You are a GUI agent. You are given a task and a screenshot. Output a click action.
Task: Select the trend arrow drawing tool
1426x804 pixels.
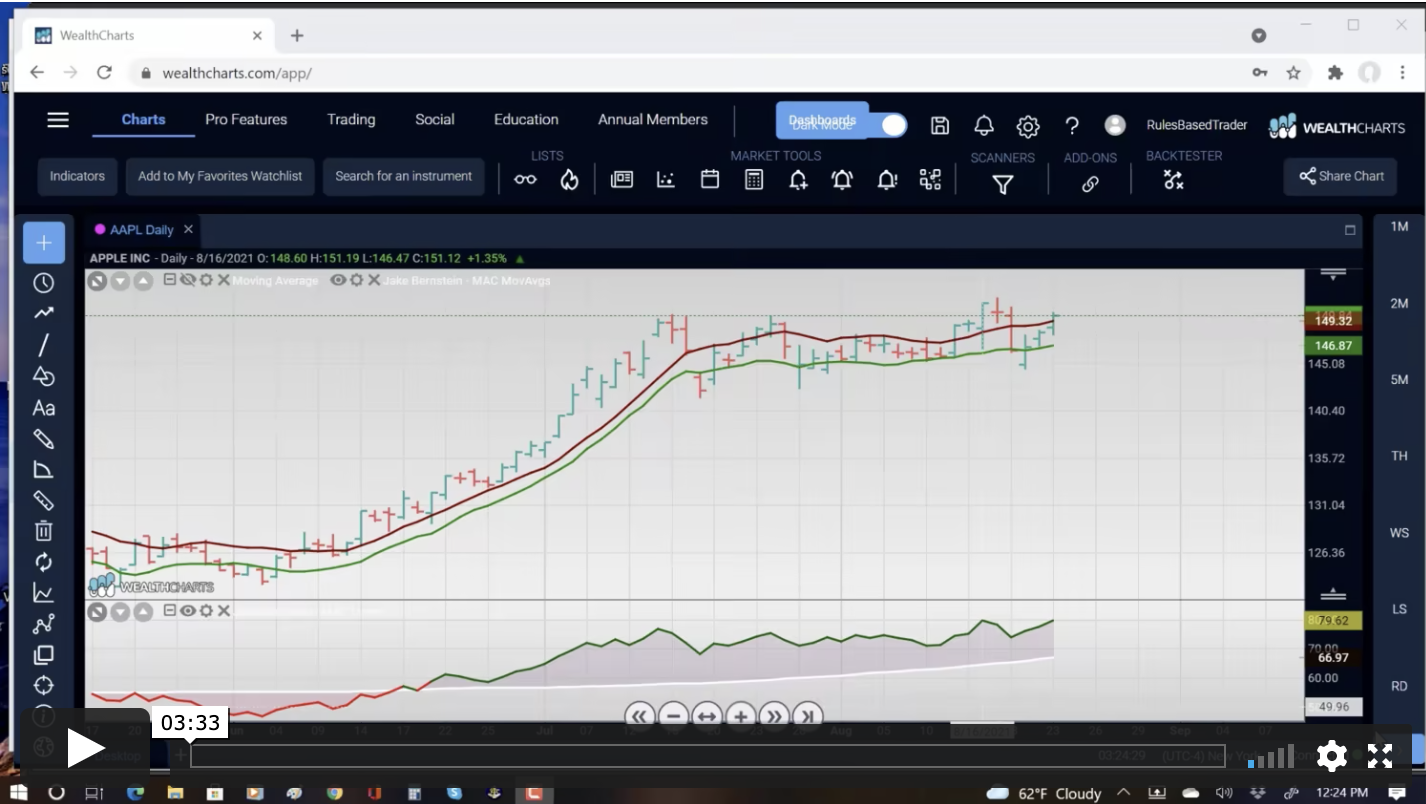pos(43,314)
